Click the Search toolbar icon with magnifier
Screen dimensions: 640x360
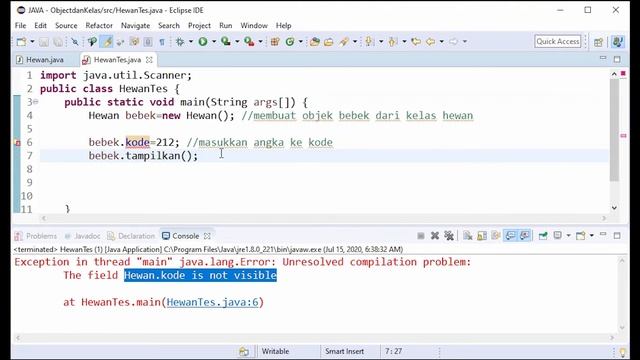coord(92,42)
